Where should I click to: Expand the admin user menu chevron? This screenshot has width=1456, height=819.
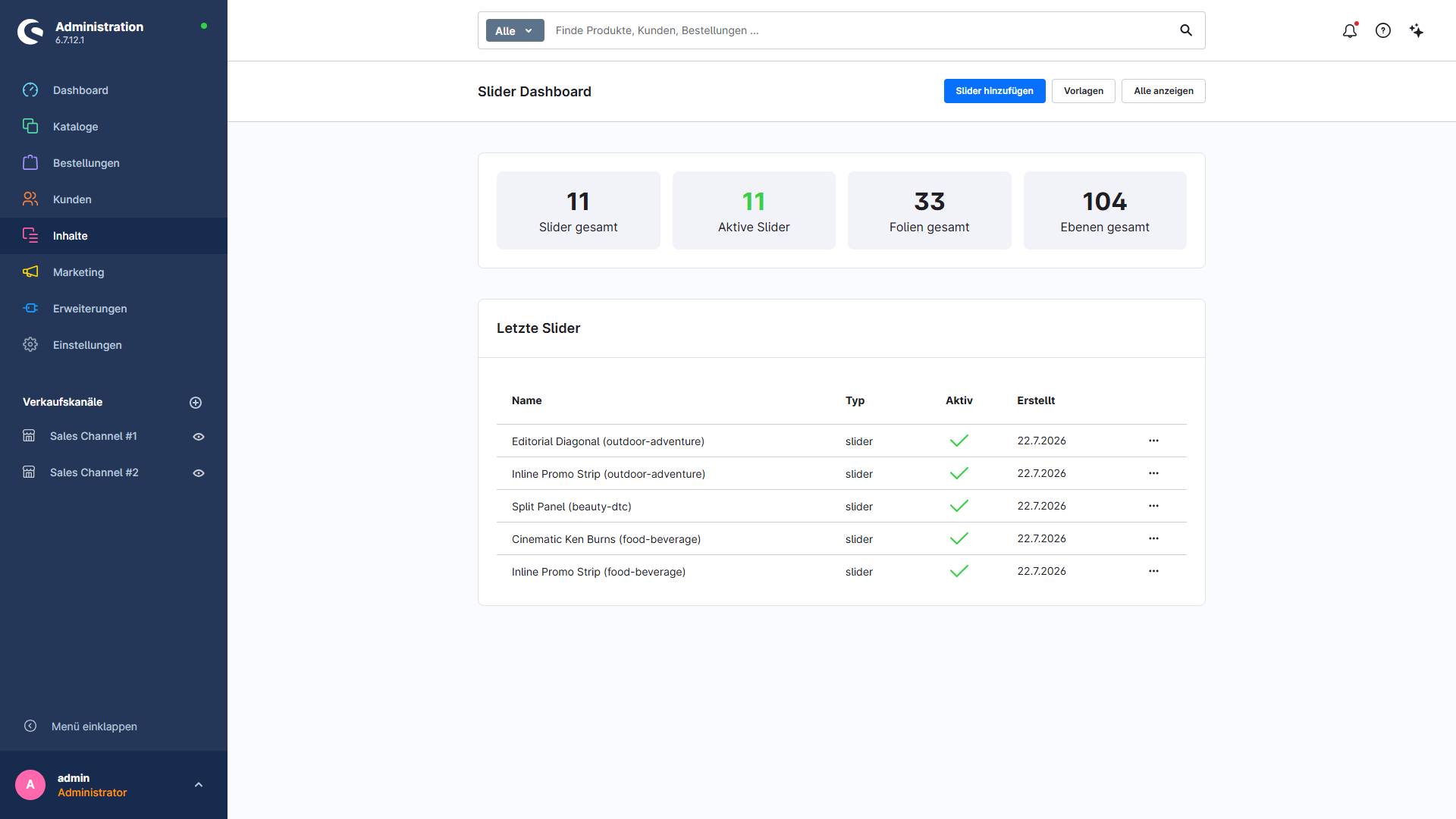point(199,785)
